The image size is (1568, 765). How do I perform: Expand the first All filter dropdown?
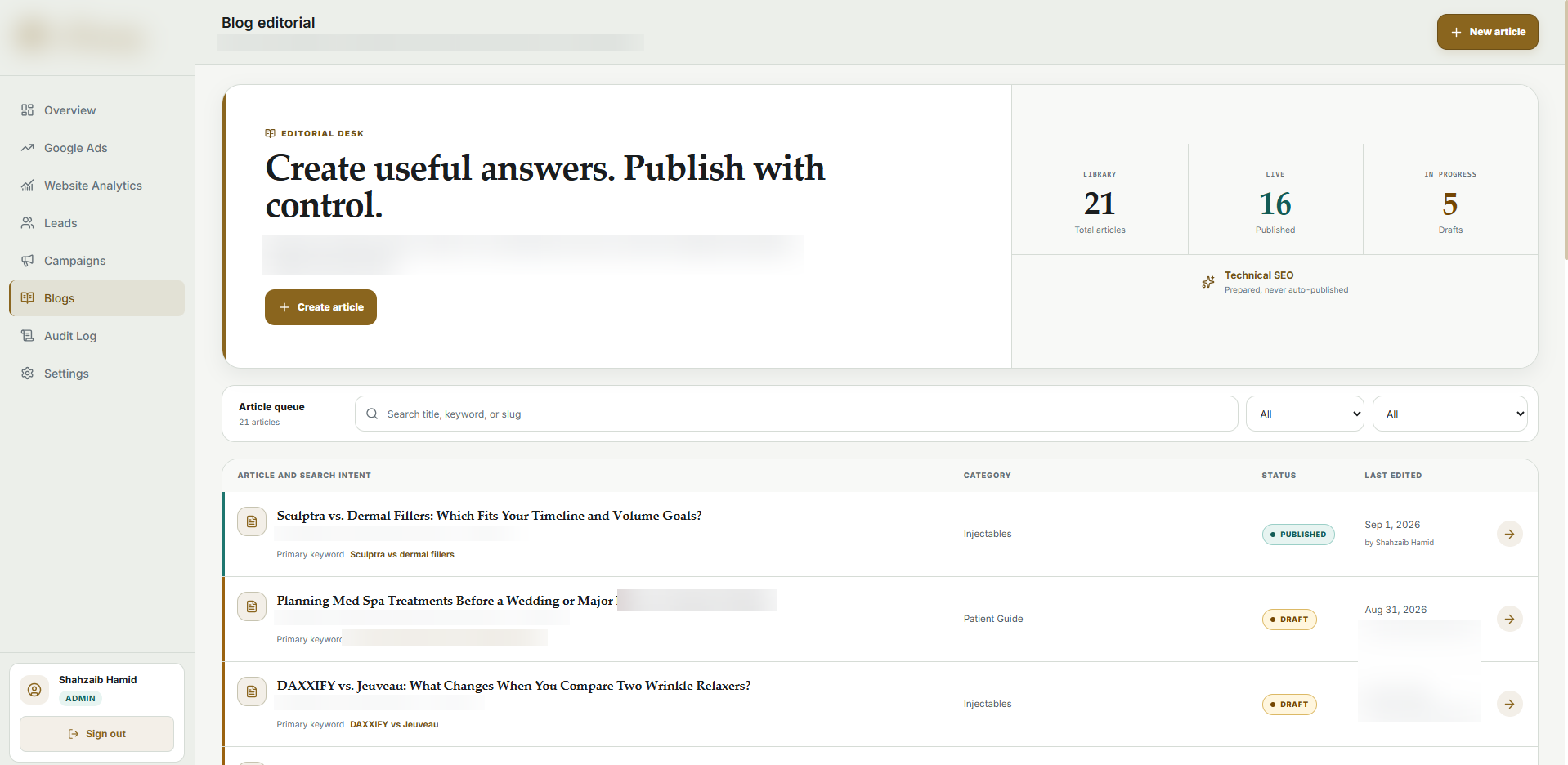[x=1305, y=414]
